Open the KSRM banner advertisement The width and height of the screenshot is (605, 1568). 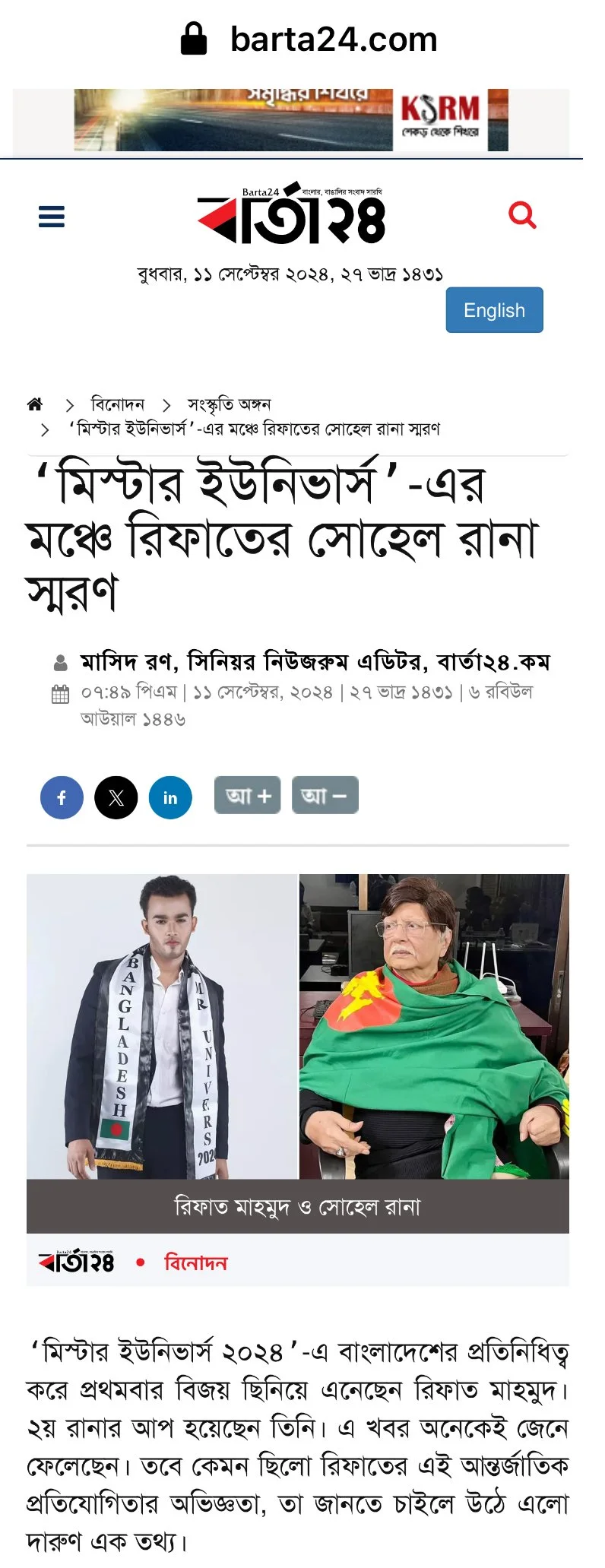[291, 120]
